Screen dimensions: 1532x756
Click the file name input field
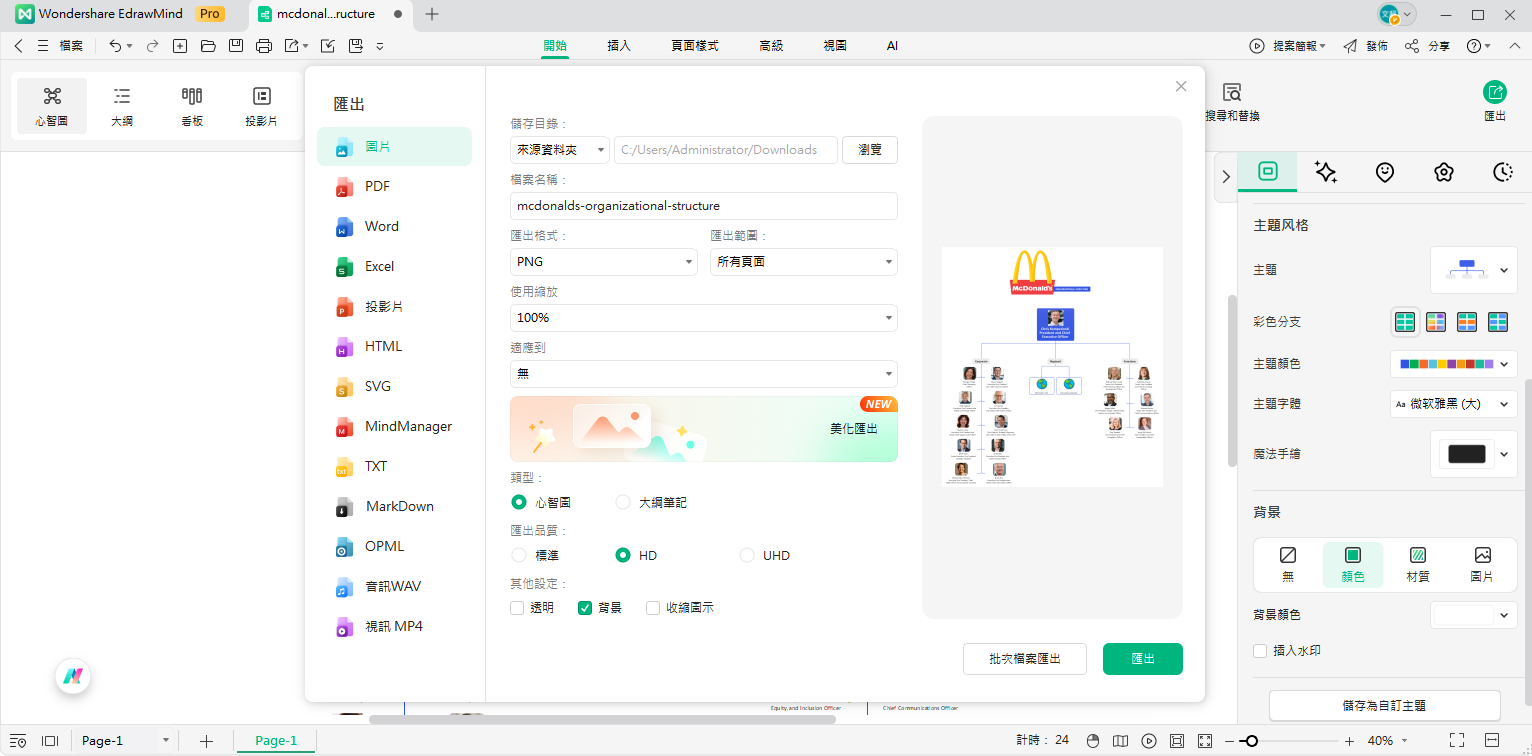pyautogui.click(x=703, y=206)
